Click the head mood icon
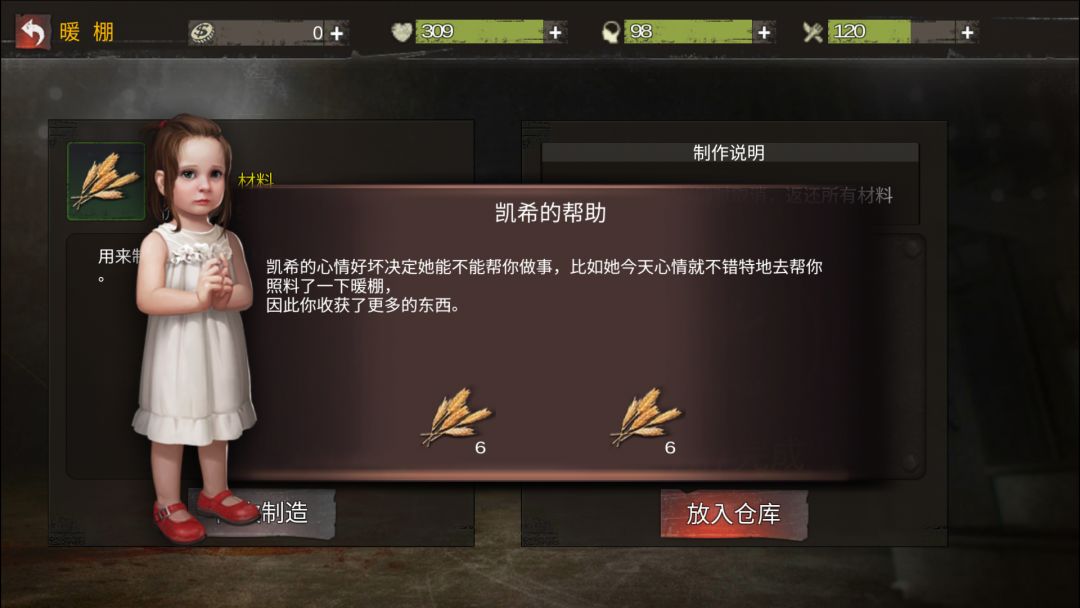 (610, 32)
